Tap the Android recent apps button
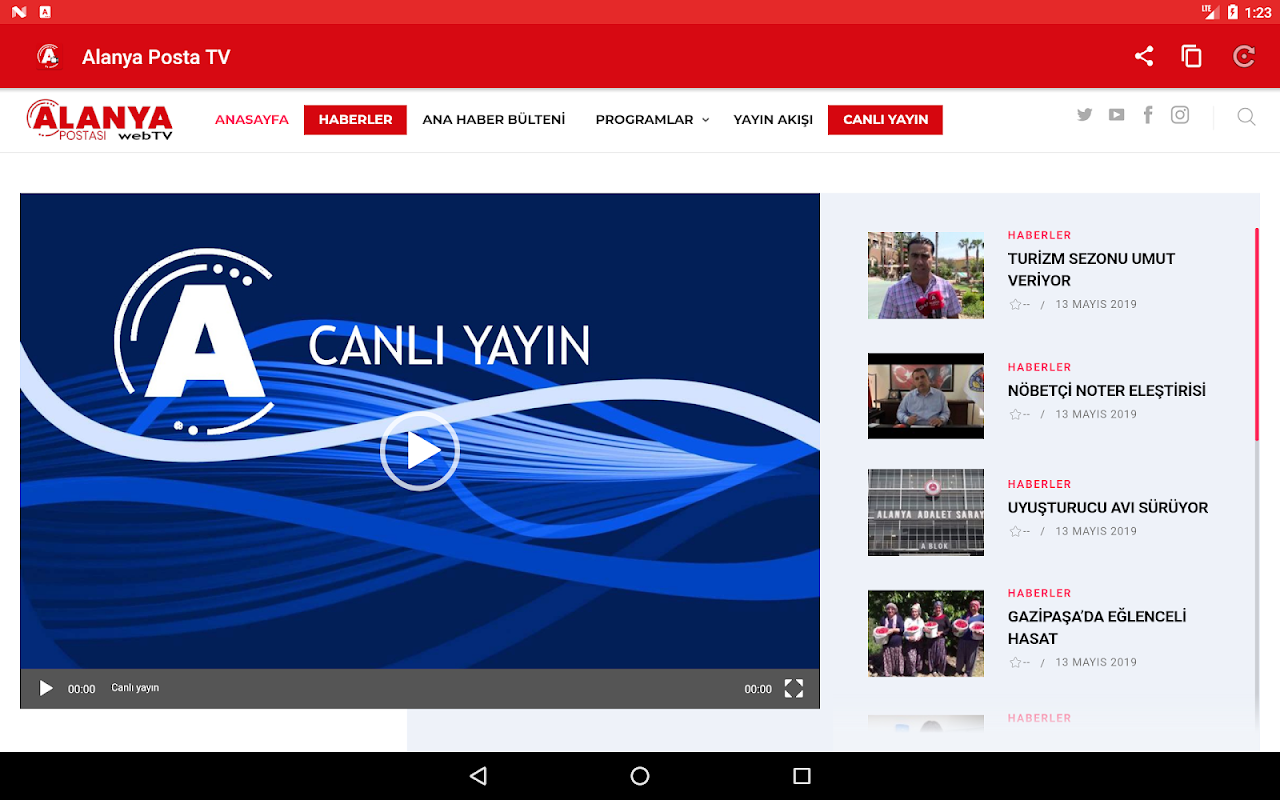Viewport: 1280px width, 800px height. (x=801, y=776)
